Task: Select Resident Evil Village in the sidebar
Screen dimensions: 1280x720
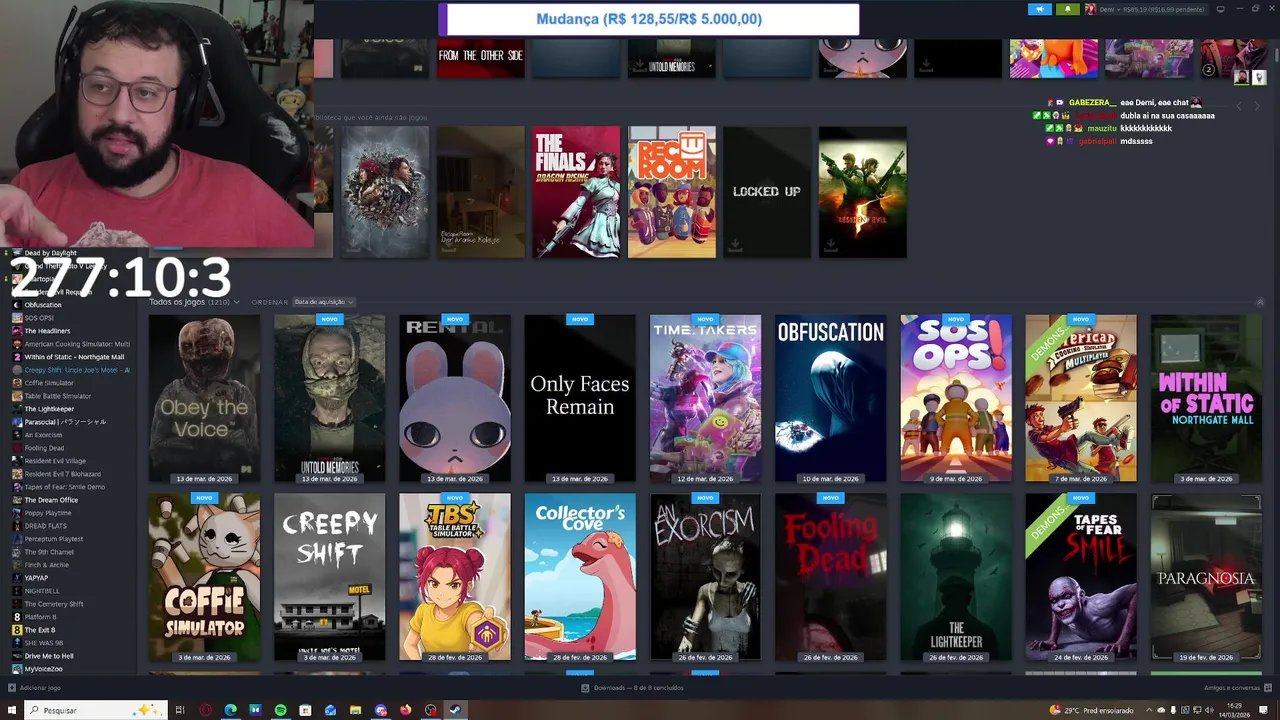Action: (55, 461)
